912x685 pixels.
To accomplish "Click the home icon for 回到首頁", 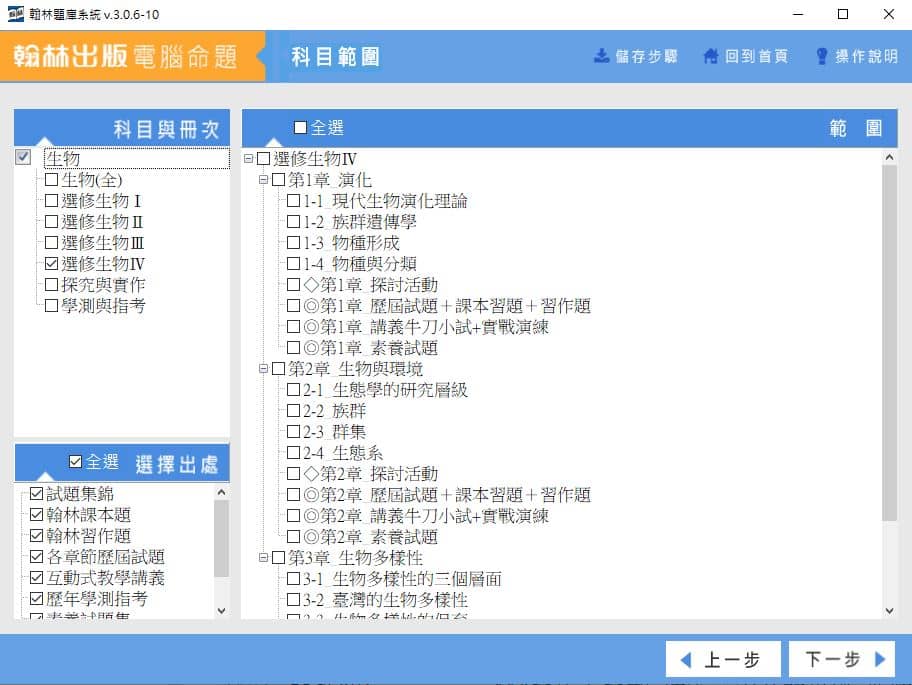I will tap(711, 56).
